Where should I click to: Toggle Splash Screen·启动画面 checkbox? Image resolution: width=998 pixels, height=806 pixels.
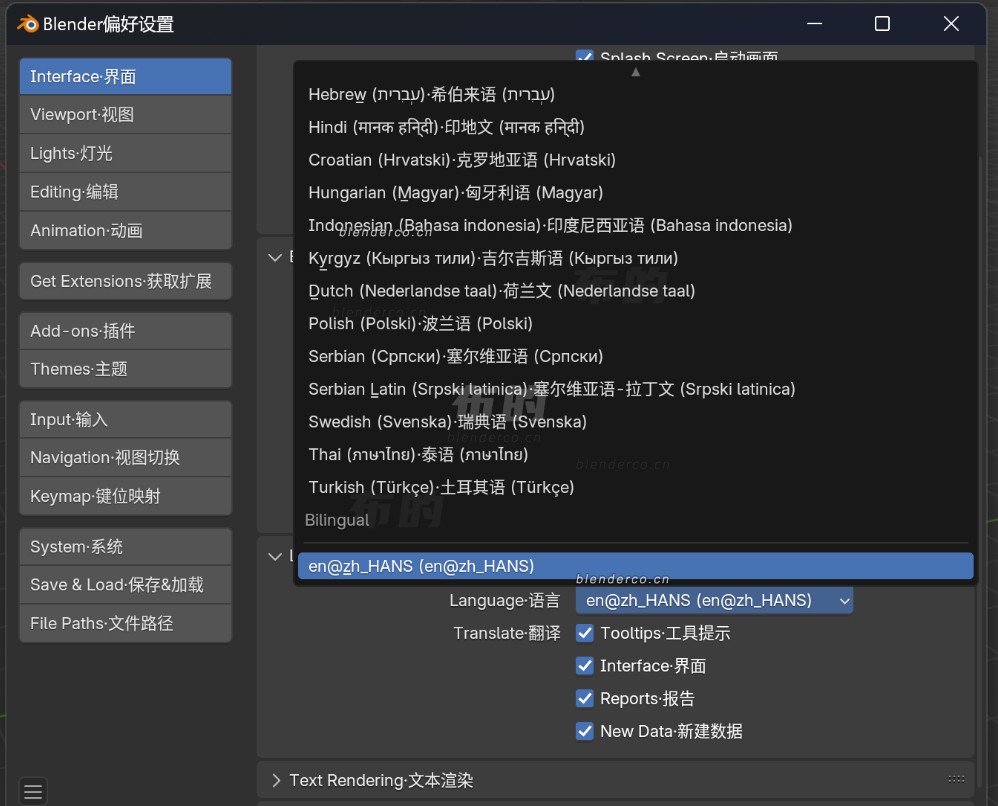[584, 56]
